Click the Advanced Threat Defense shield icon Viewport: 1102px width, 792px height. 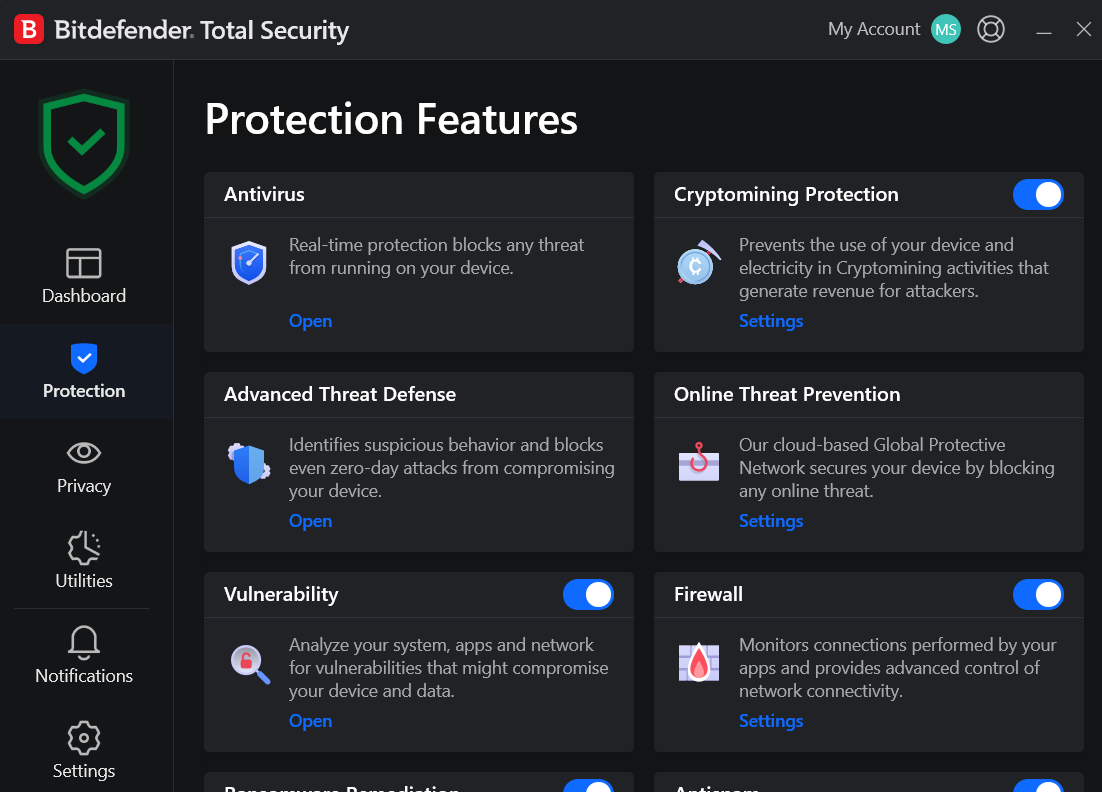[249, 463]
